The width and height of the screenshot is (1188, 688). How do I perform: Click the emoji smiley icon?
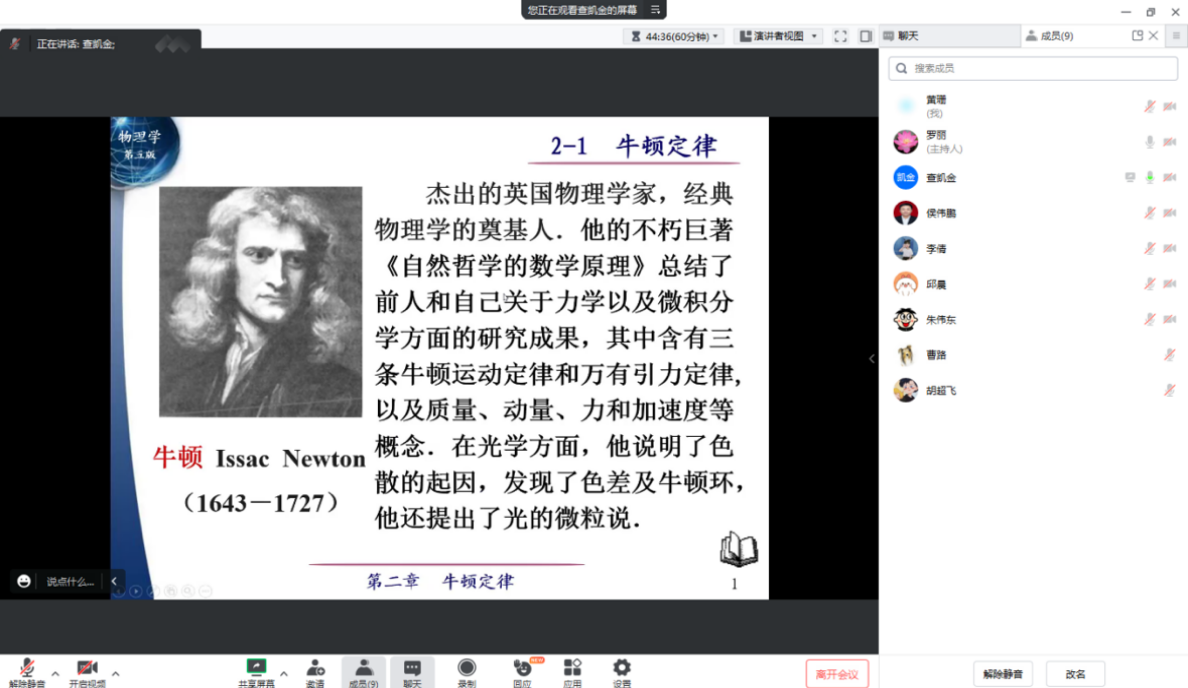coord(24,581)
